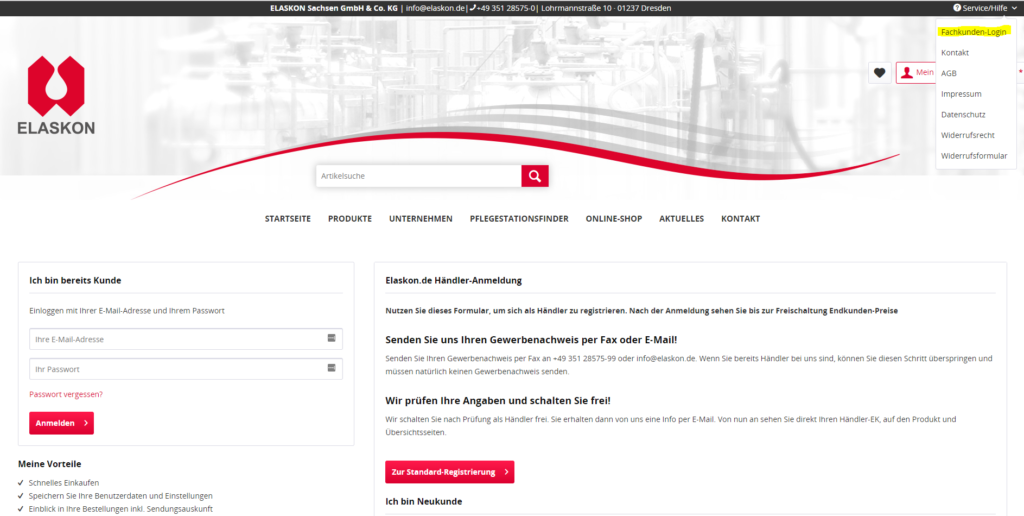The image size is (1024, 516).
Task: Focus the Artikelsuche search field
Action: [418, 176]
